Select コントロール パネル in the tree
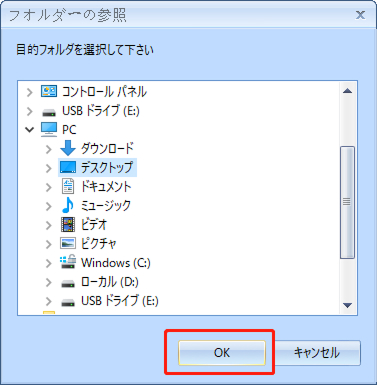 104,92
